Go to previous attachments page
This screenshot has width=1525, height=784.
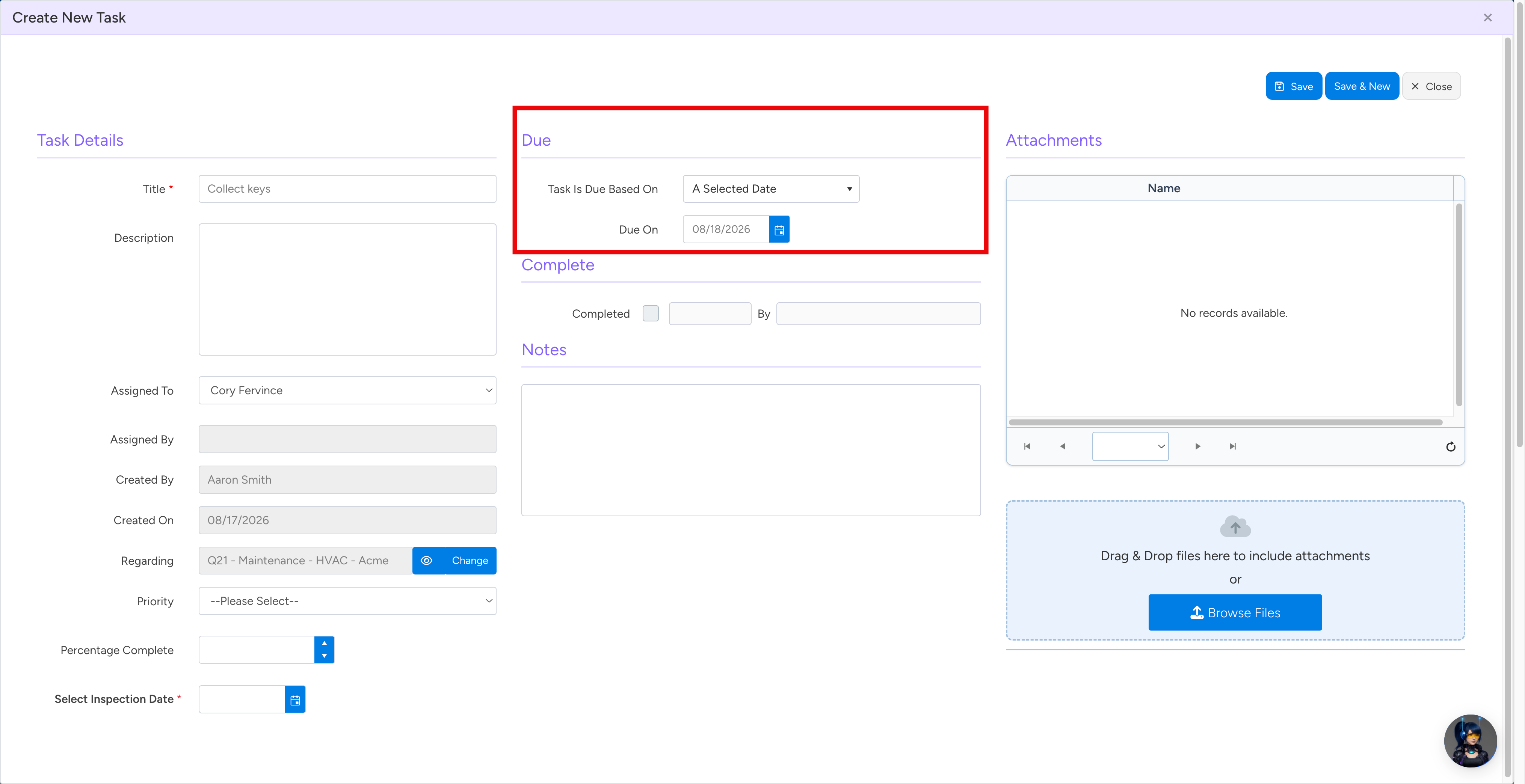[1063, 446]
